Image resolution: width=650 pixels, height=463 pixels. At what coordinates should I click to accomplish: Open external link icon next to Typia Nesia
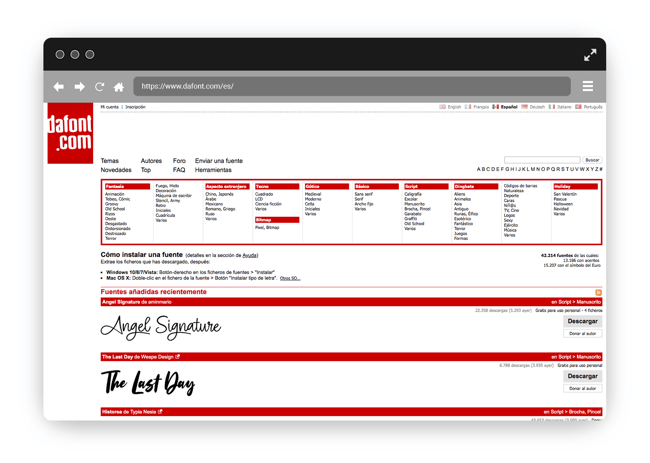(x=160, y=412)
